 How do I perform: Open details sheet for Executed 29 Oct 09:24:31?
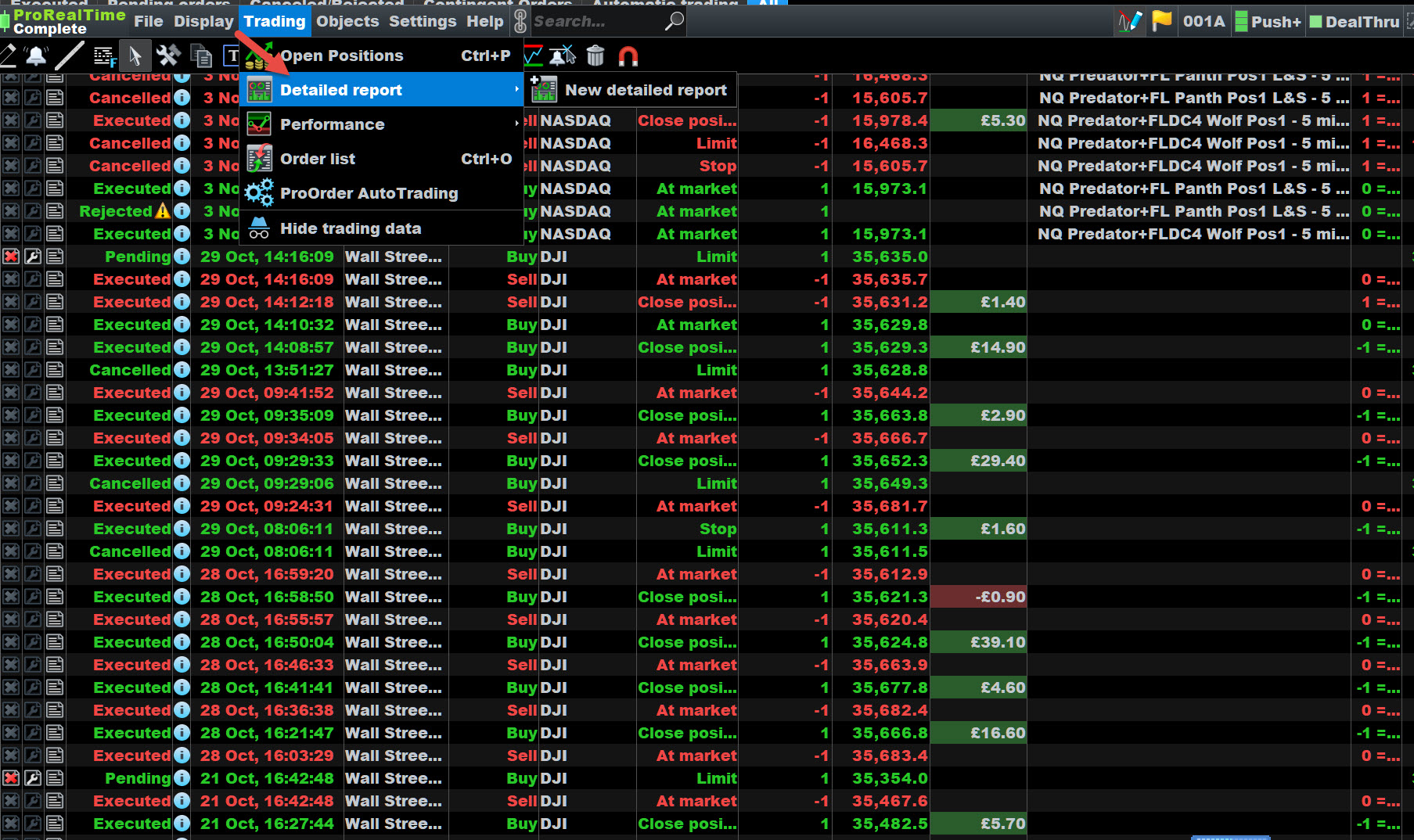55,506
